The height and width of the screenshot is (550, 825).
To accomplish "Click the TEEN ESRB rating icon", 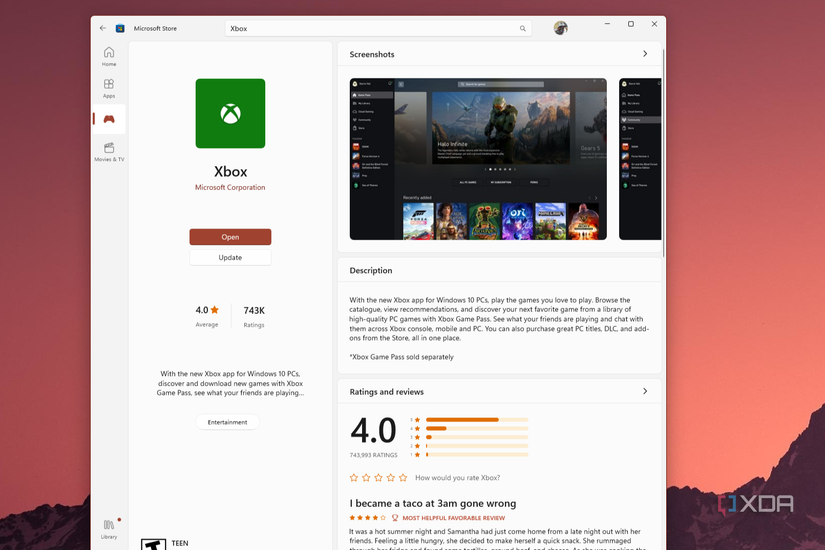I will (x=153, y=544).
